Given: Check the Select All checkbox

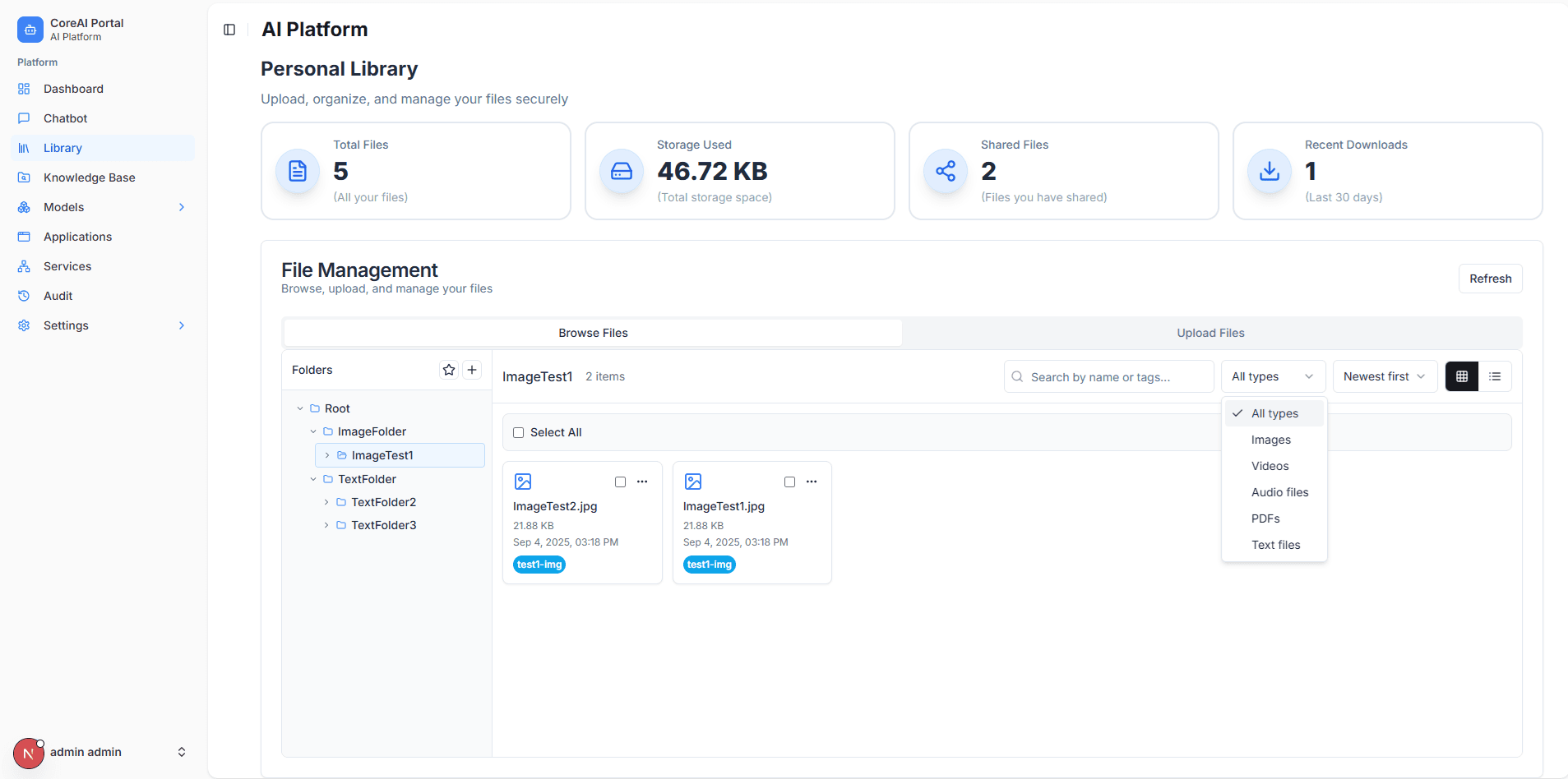Looking at the screenshot, I should pyautogui.click(x=519, y=433).
